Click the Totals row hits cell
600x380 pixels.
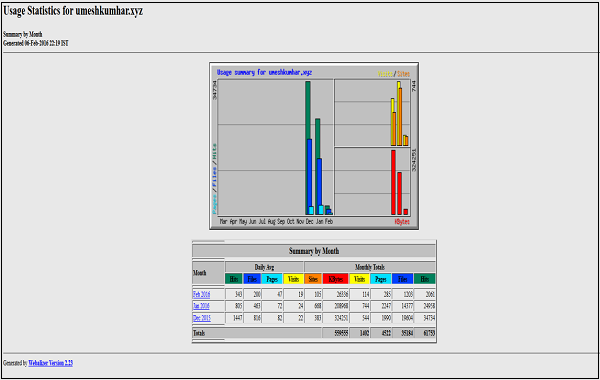[x=425, y=333]
